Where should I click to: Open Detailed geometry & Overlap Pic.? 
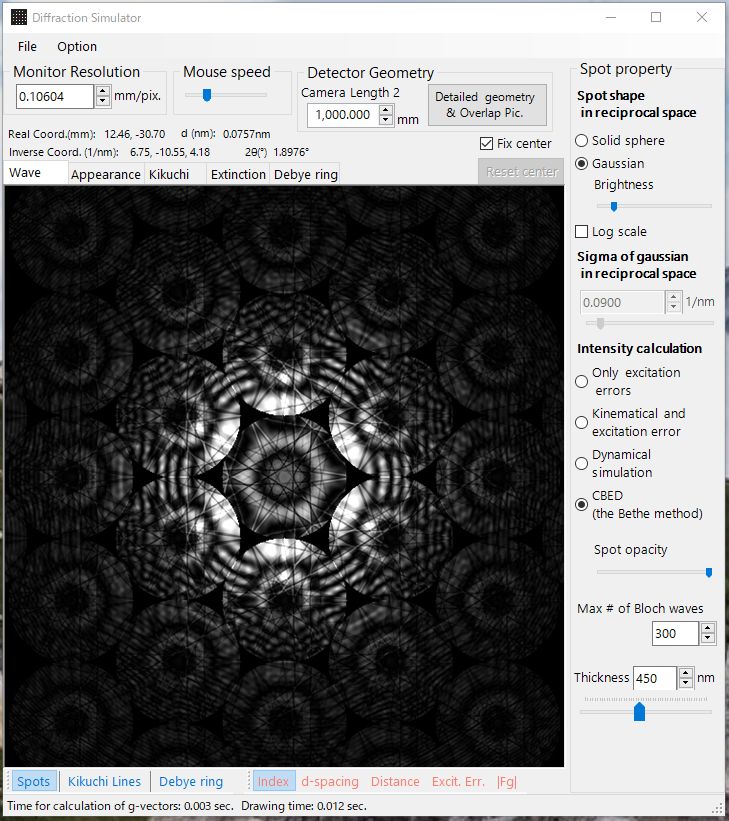[487, 105]
